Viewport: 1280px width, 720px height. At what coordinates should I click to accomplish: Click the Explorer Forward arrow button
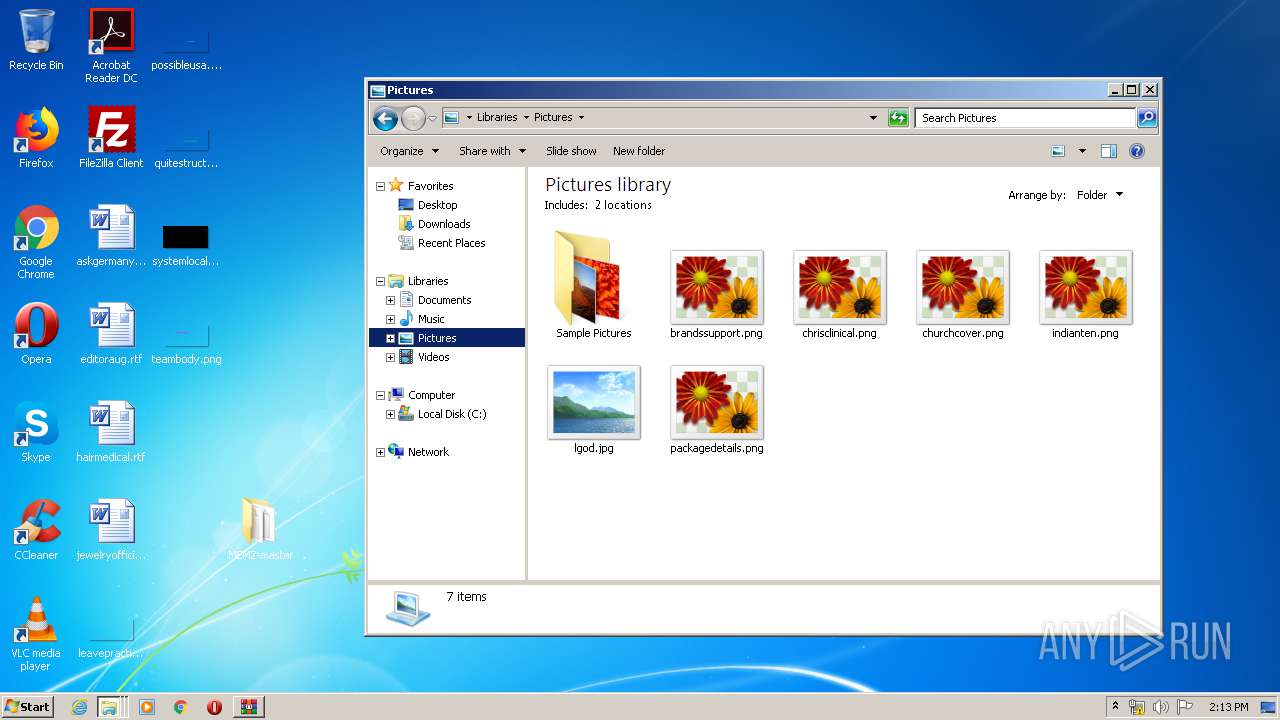tap(413, 118)
